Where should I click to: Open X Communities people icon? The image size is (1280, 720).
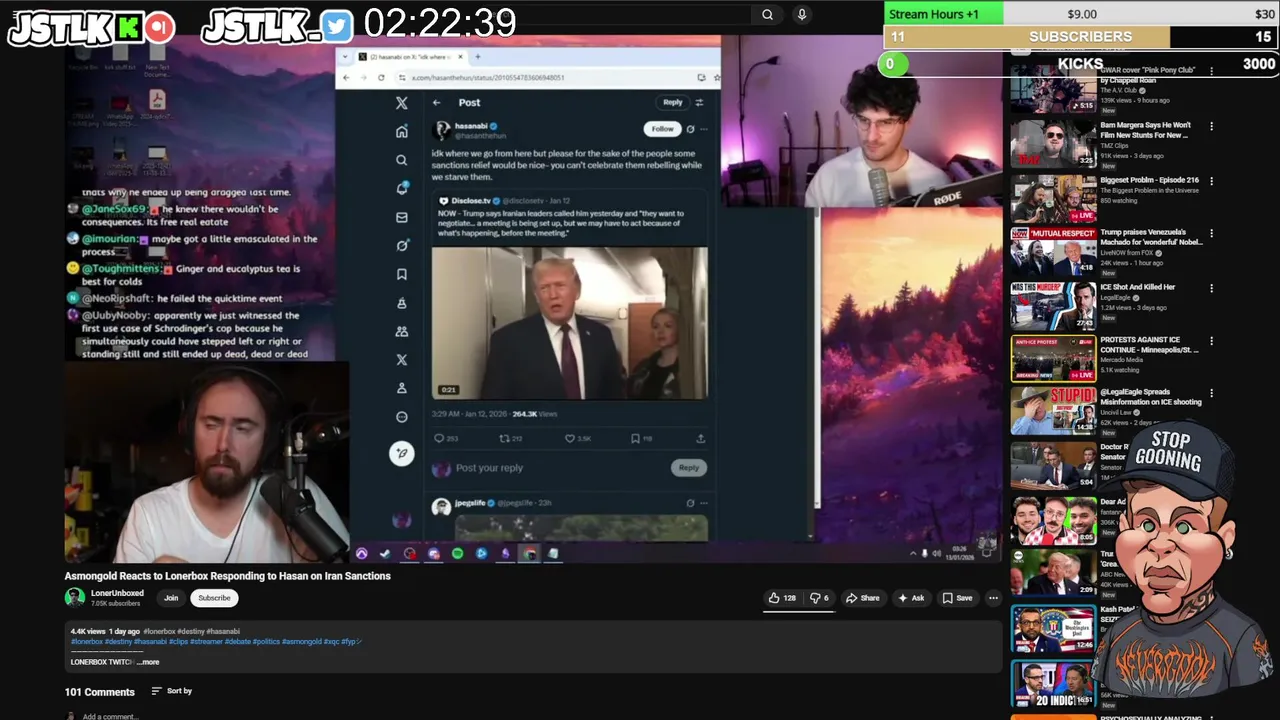click(402, 331)
